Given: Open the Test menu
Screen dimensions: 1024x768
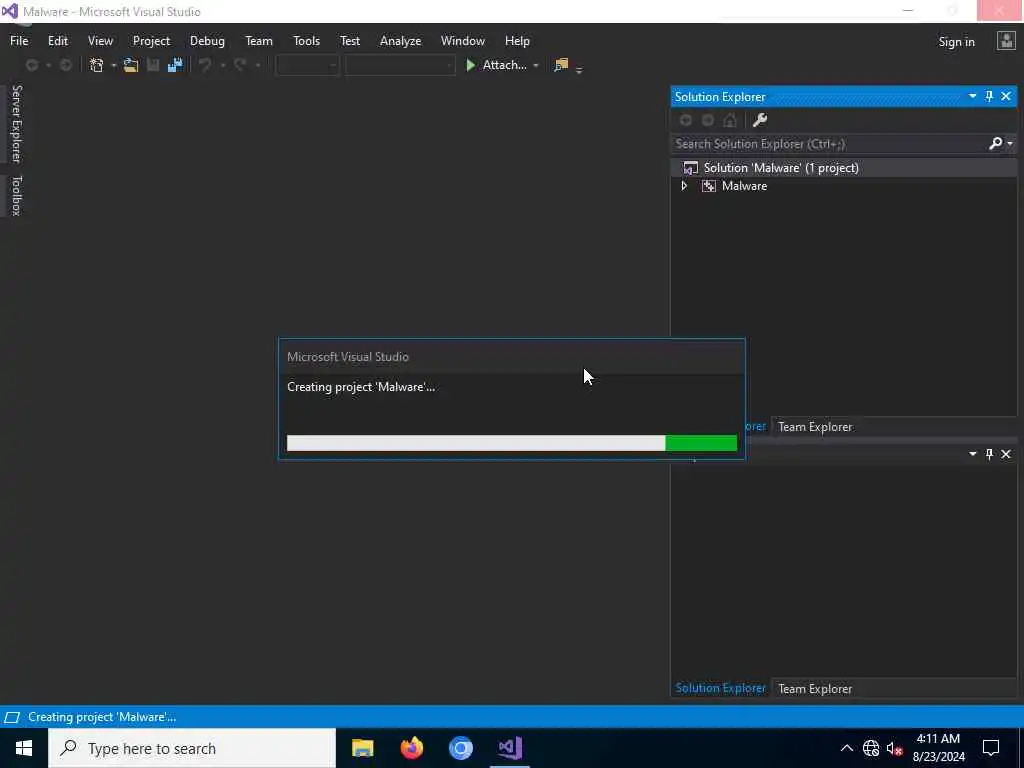Looking at the screenshot, I should (349, 40).
